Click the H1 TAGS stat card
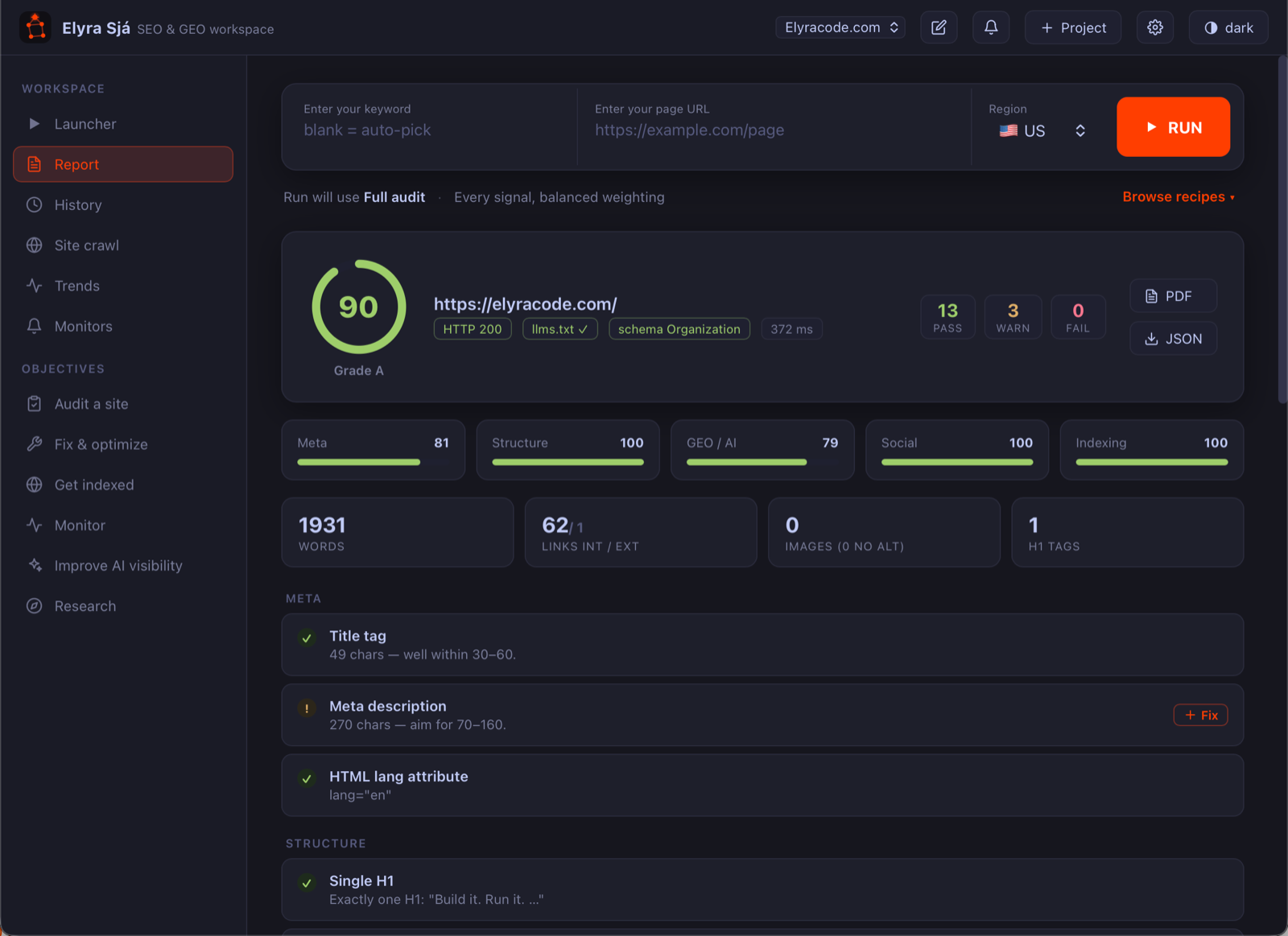 1127,533
